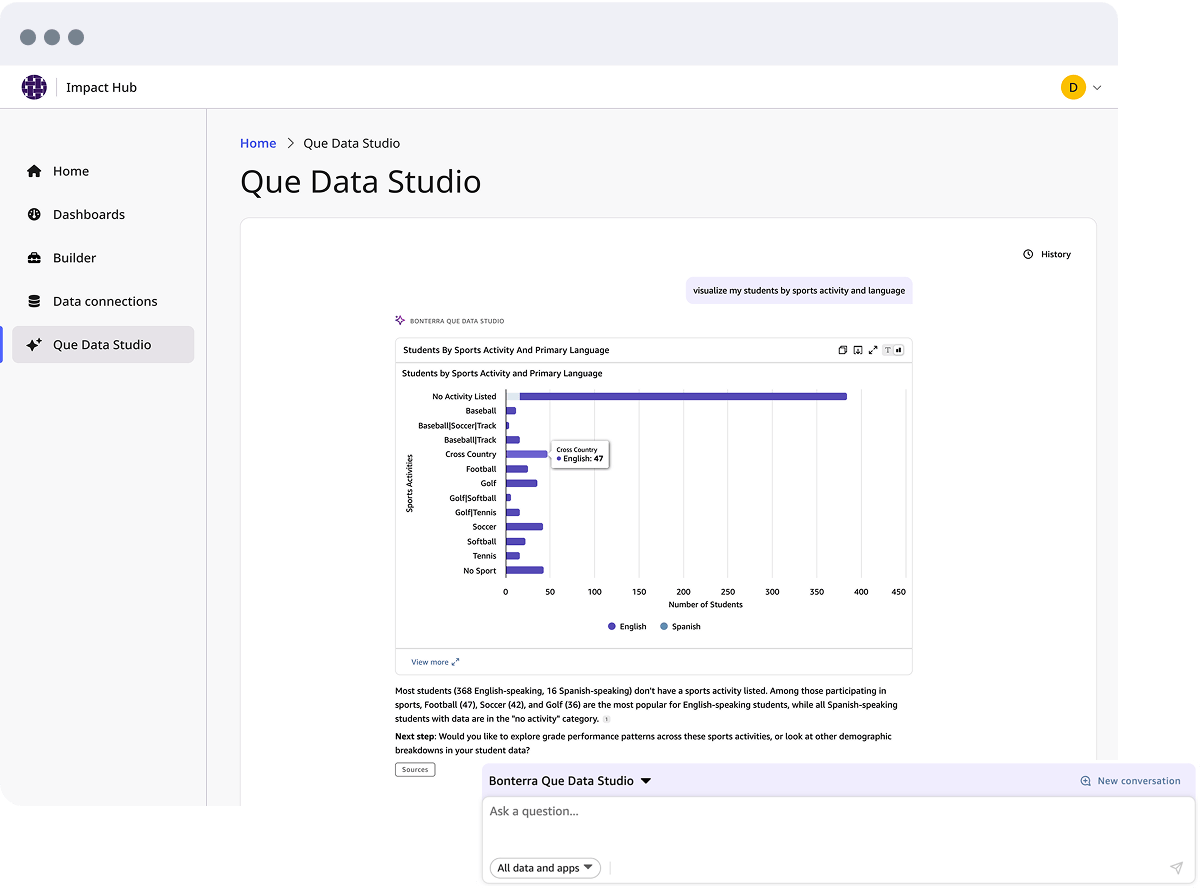Start a New conversation
Image resolution: width=1200 pixels, height=888 pixels.
coord(1130,781)
